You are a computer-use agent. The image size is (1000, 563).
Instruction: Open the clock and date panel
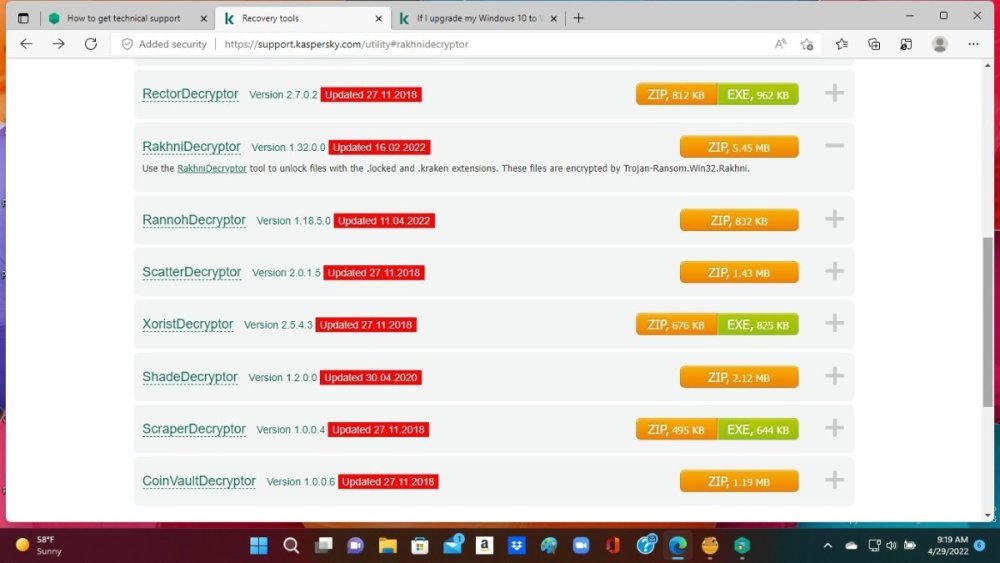(948, 545)
